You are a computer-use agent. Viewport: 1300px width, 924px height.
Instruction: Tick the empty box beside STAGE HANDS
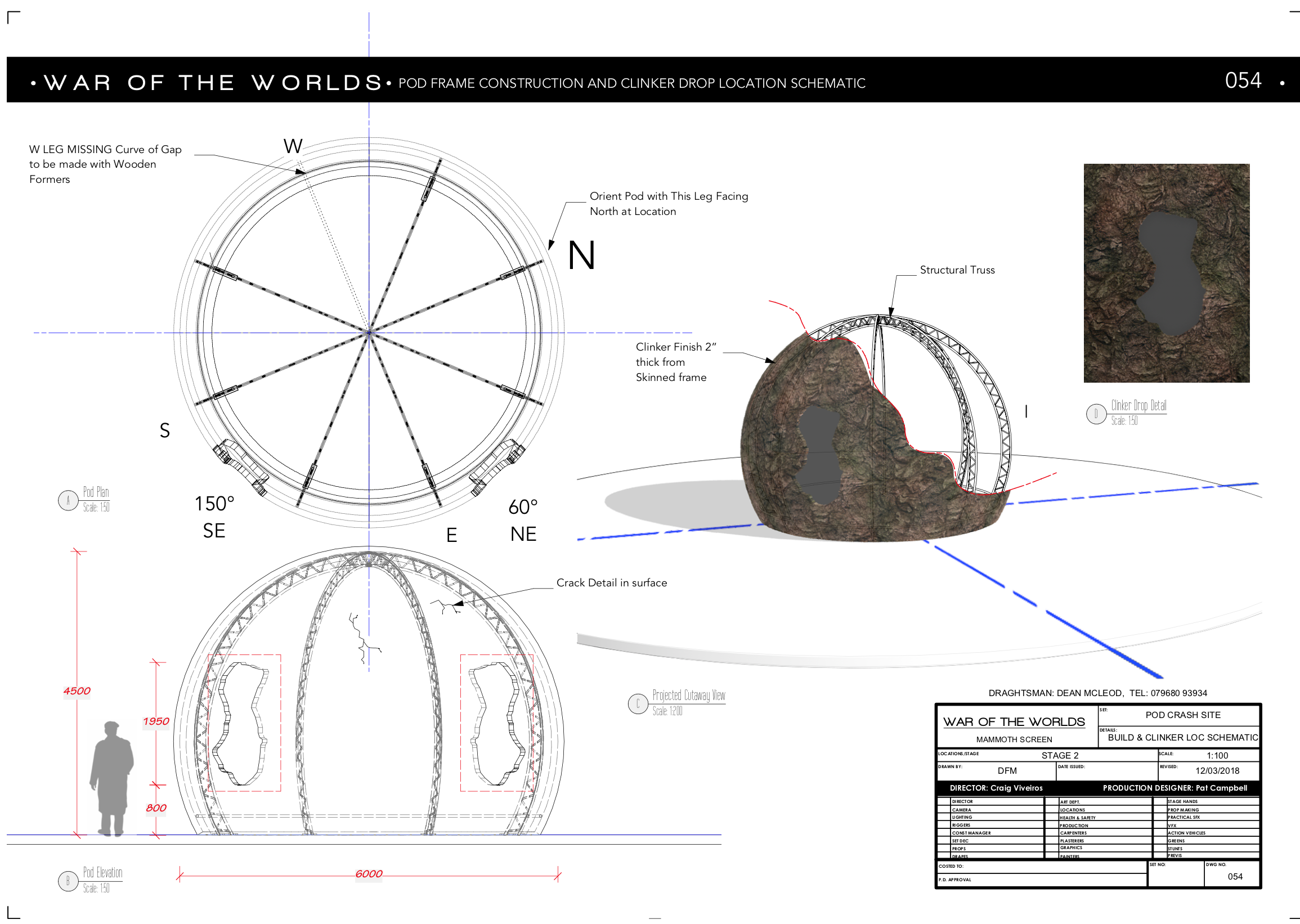pos(1159,801)
